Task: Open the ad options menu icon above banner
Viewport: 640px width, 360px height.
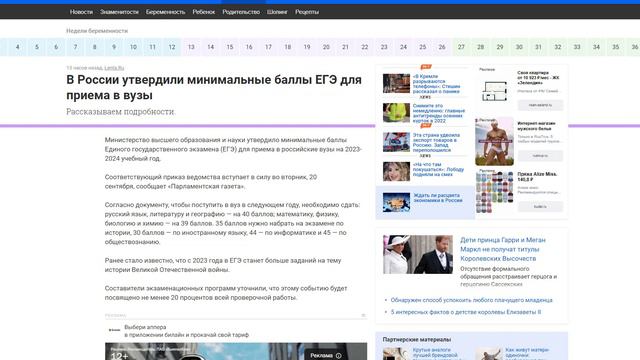Action: click(363, 315)
